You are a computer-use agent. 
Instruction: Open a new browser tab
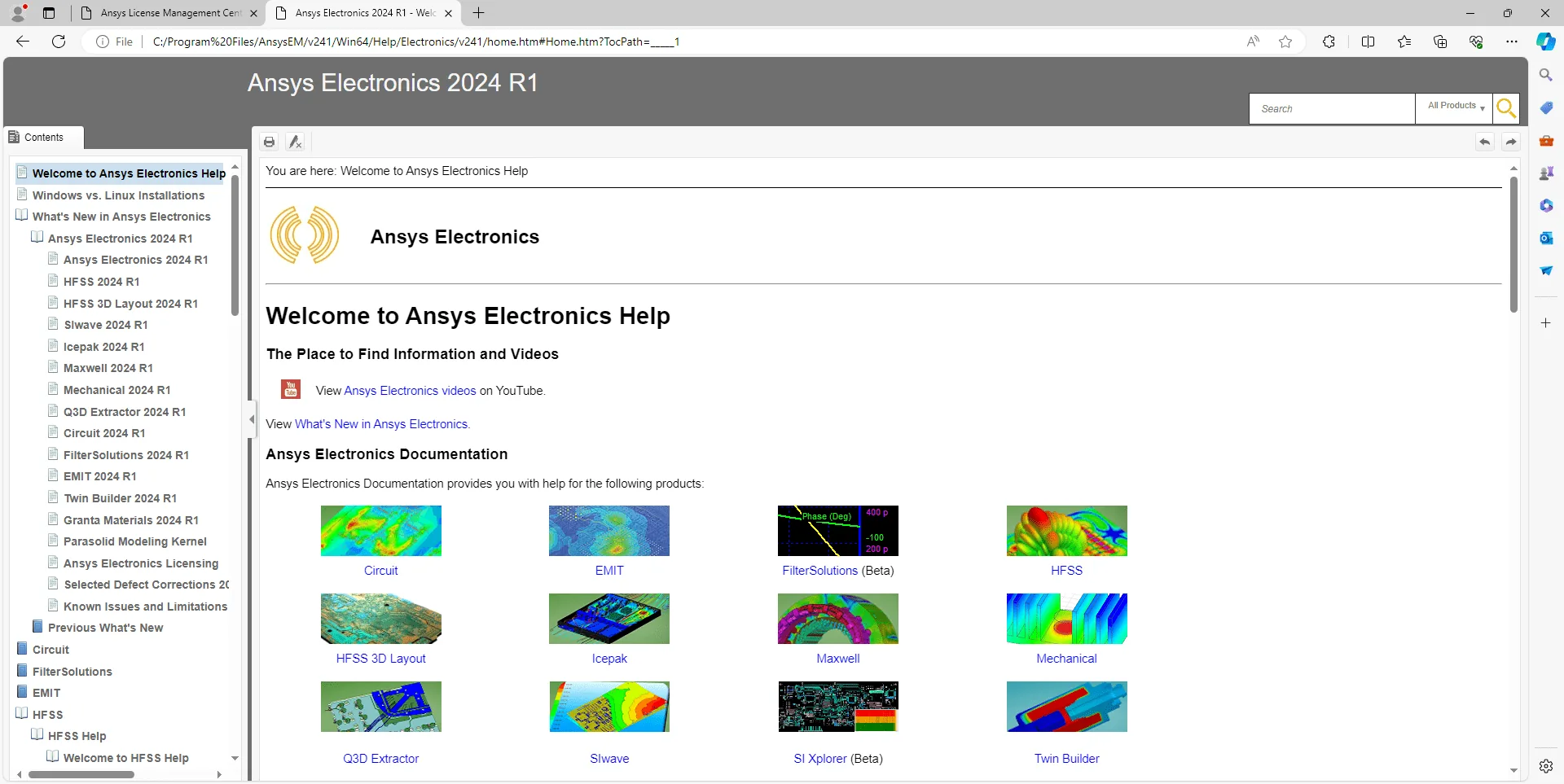479,13
